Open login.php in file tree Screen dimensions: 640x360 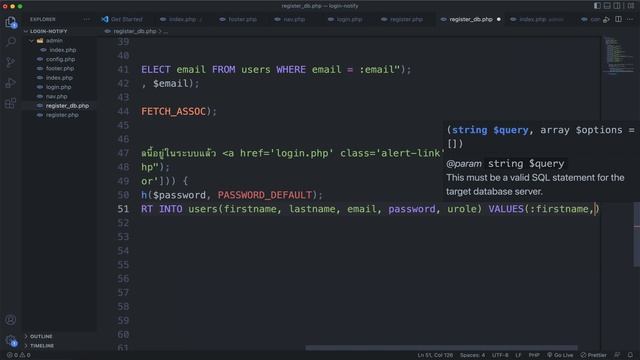pos(58,87)
